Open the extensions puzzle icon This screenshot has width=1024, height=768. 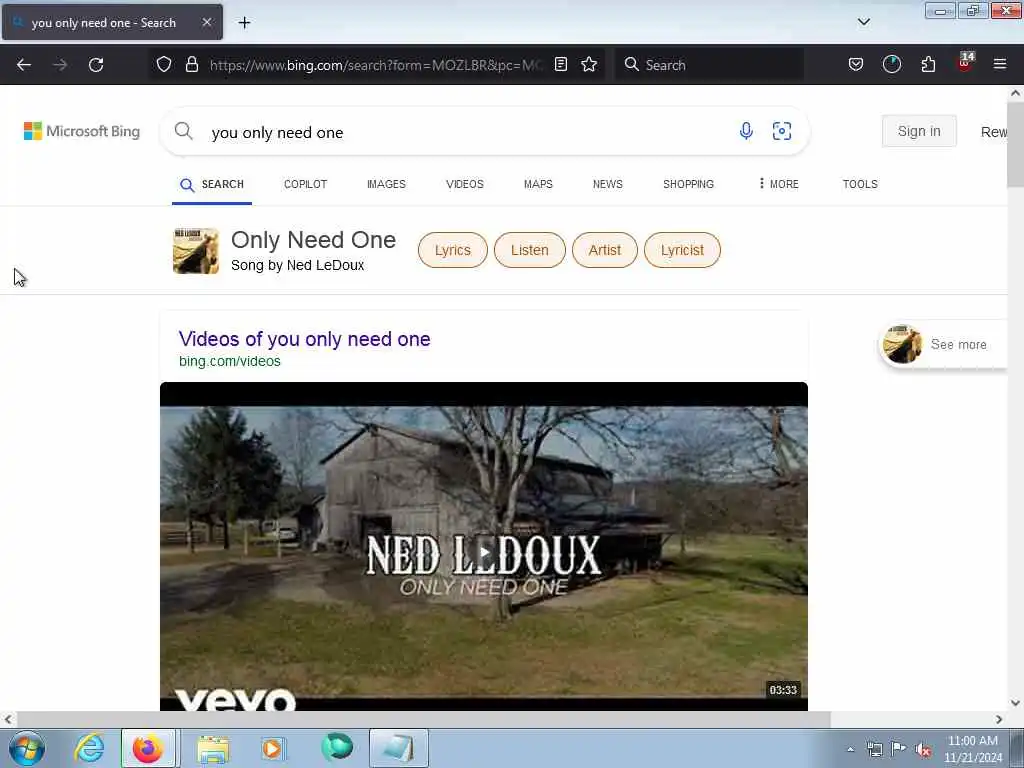tap(928, 64)
